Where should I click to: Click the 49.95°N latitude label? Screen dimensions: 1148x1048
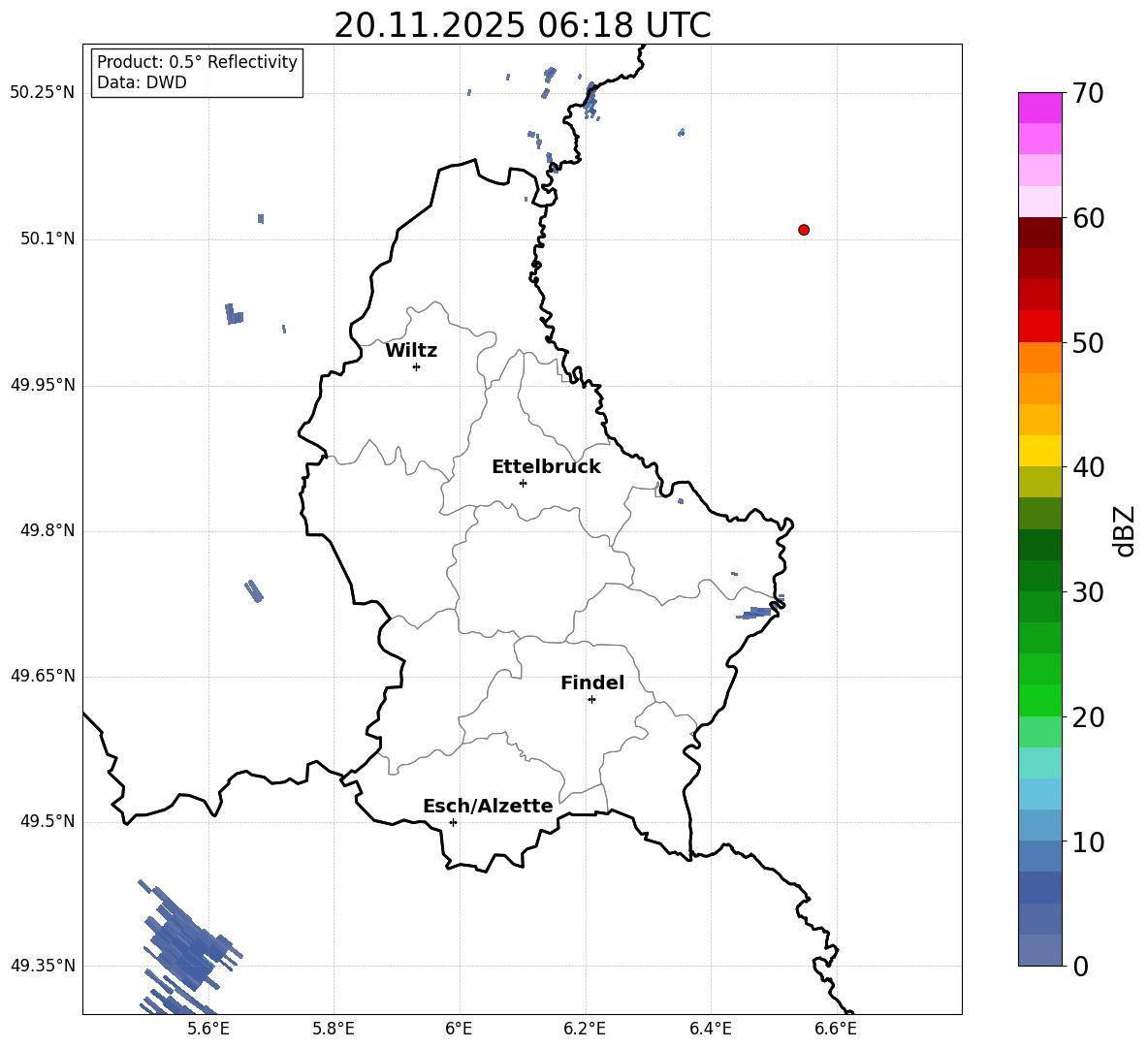click(x=43, y=385)
